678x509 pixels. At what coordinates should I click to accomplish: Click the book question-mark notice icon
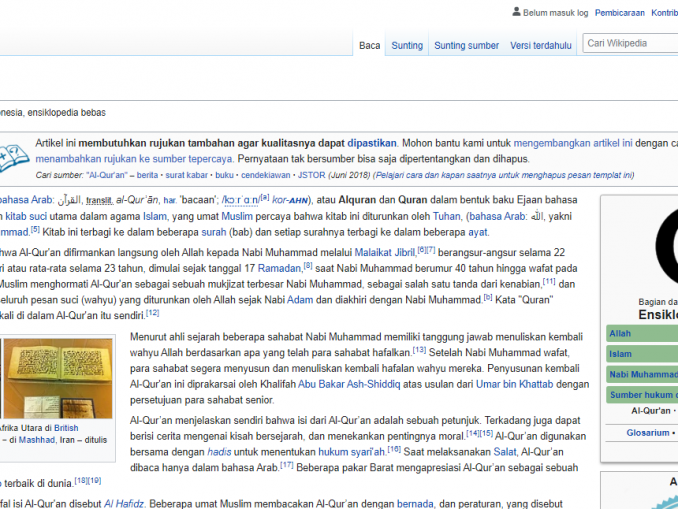pyautogui.click(x=14, y=158)
